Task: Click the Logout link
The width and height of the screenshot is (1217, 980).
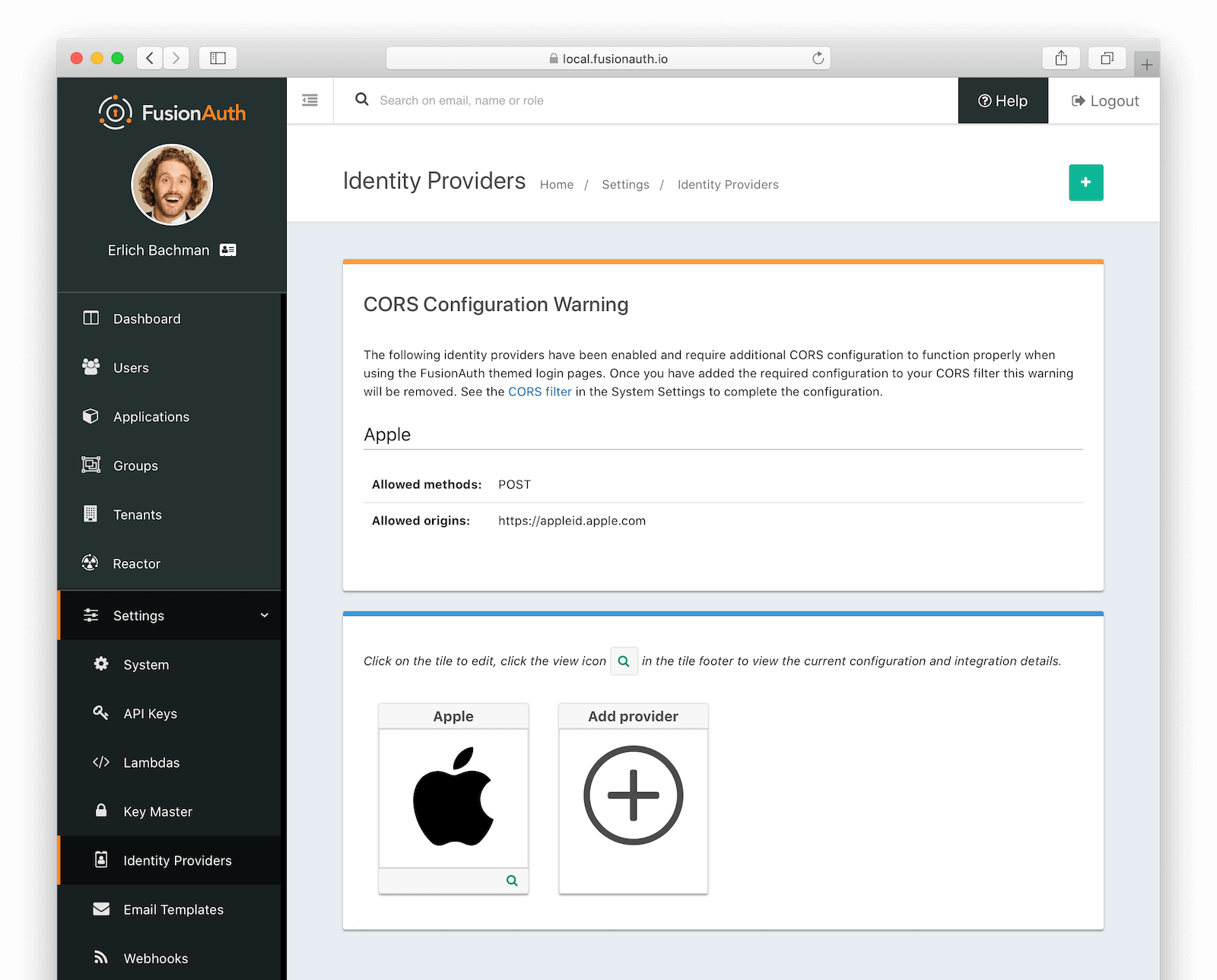Action: pos(1105,100)
